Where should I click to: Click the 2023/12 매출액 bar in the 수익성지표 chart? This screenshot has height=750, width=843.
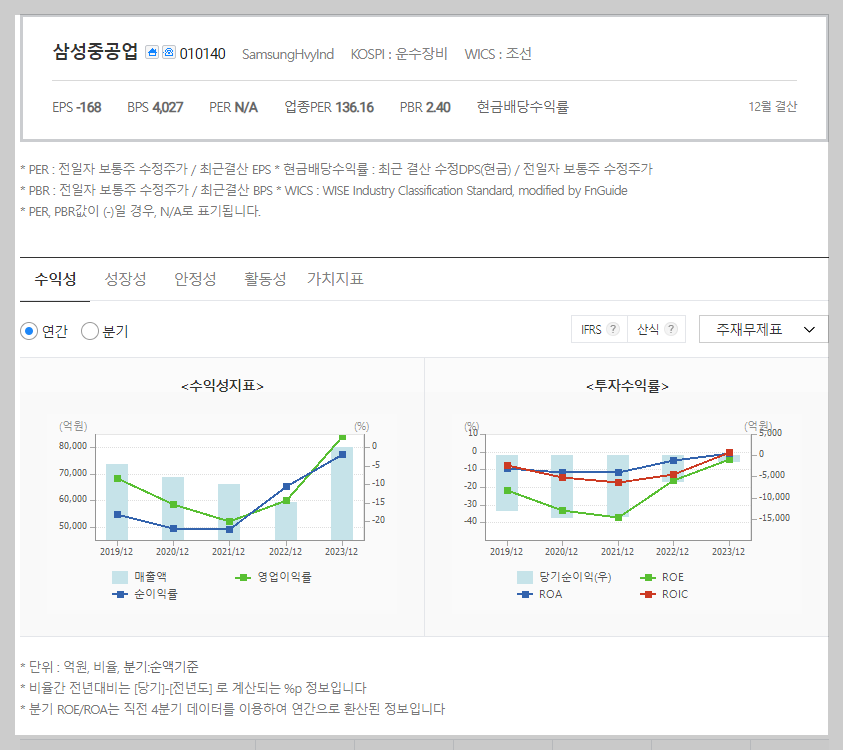tap(342, 494)
